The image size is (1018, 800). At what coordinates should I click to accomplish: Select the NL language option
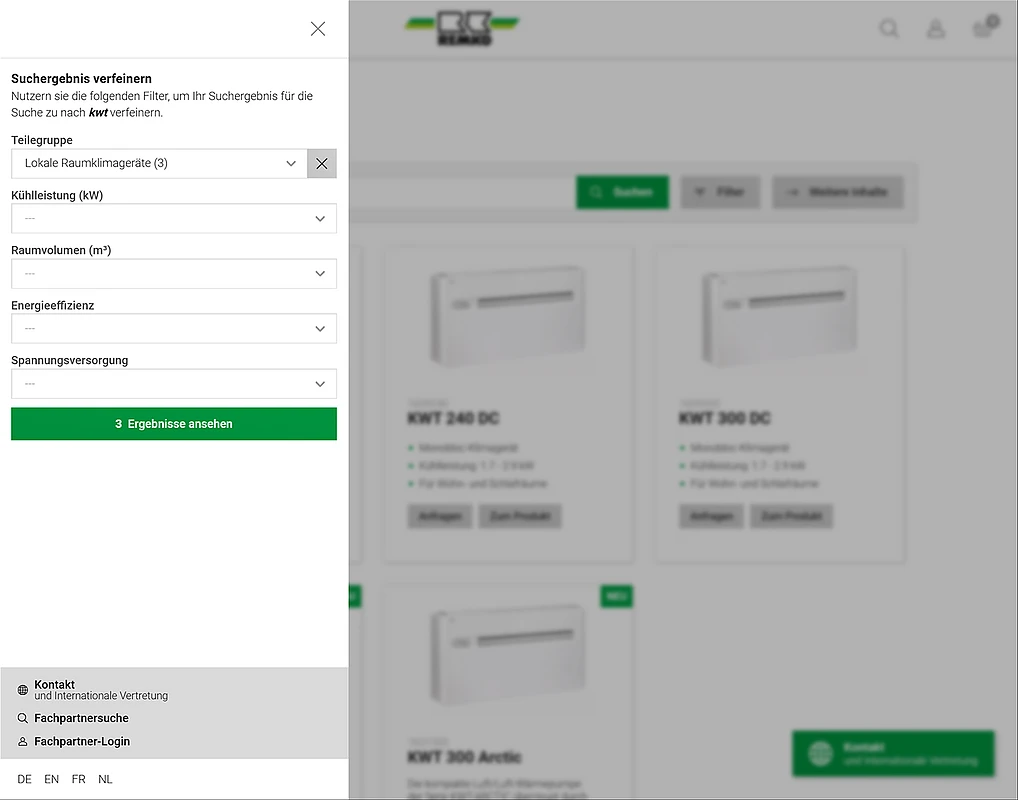click(105, 779)
